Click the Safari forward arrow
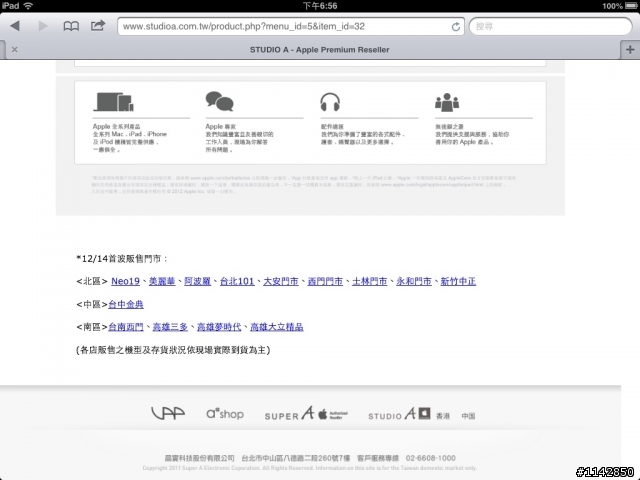The height and width of the screenshot is (480, 640). 43,26
